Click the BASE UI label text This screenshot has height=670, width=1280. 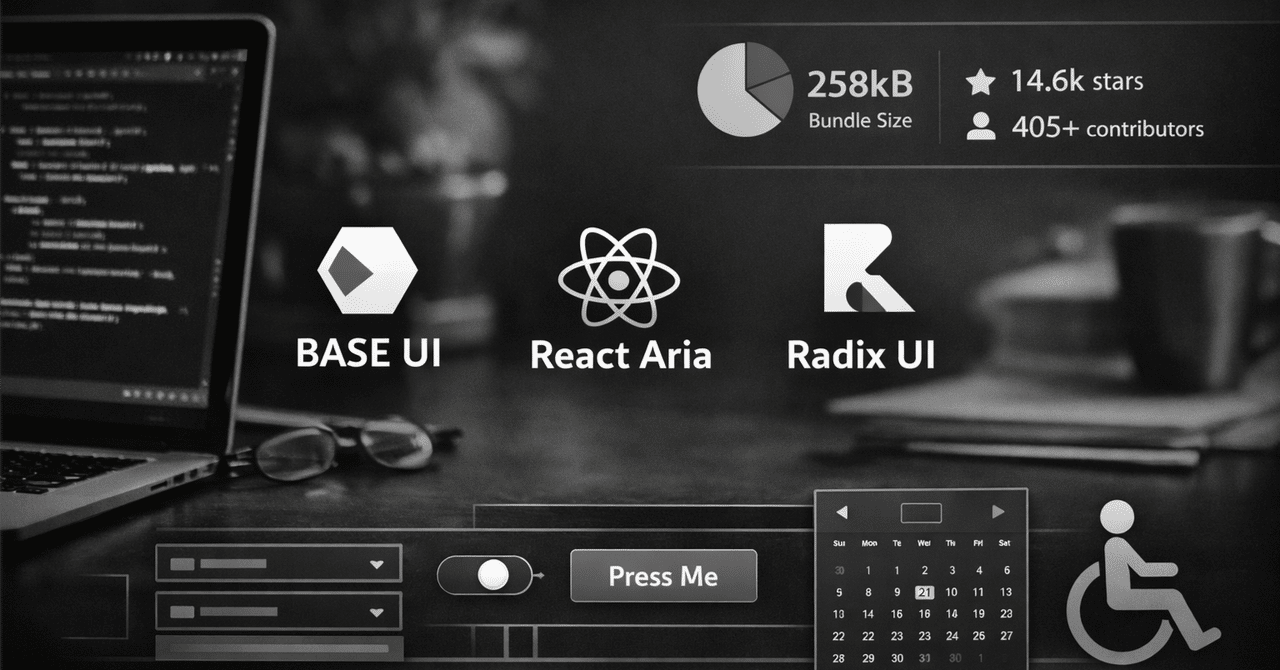pyautogui.click(x=368, y=353)
